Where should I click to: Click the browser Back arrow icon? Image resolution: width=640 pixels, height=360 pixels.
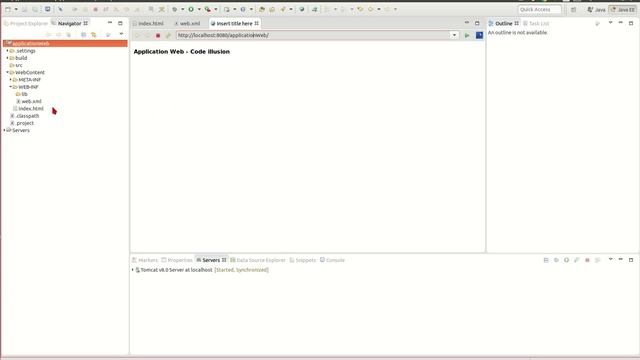click(137, 36)
